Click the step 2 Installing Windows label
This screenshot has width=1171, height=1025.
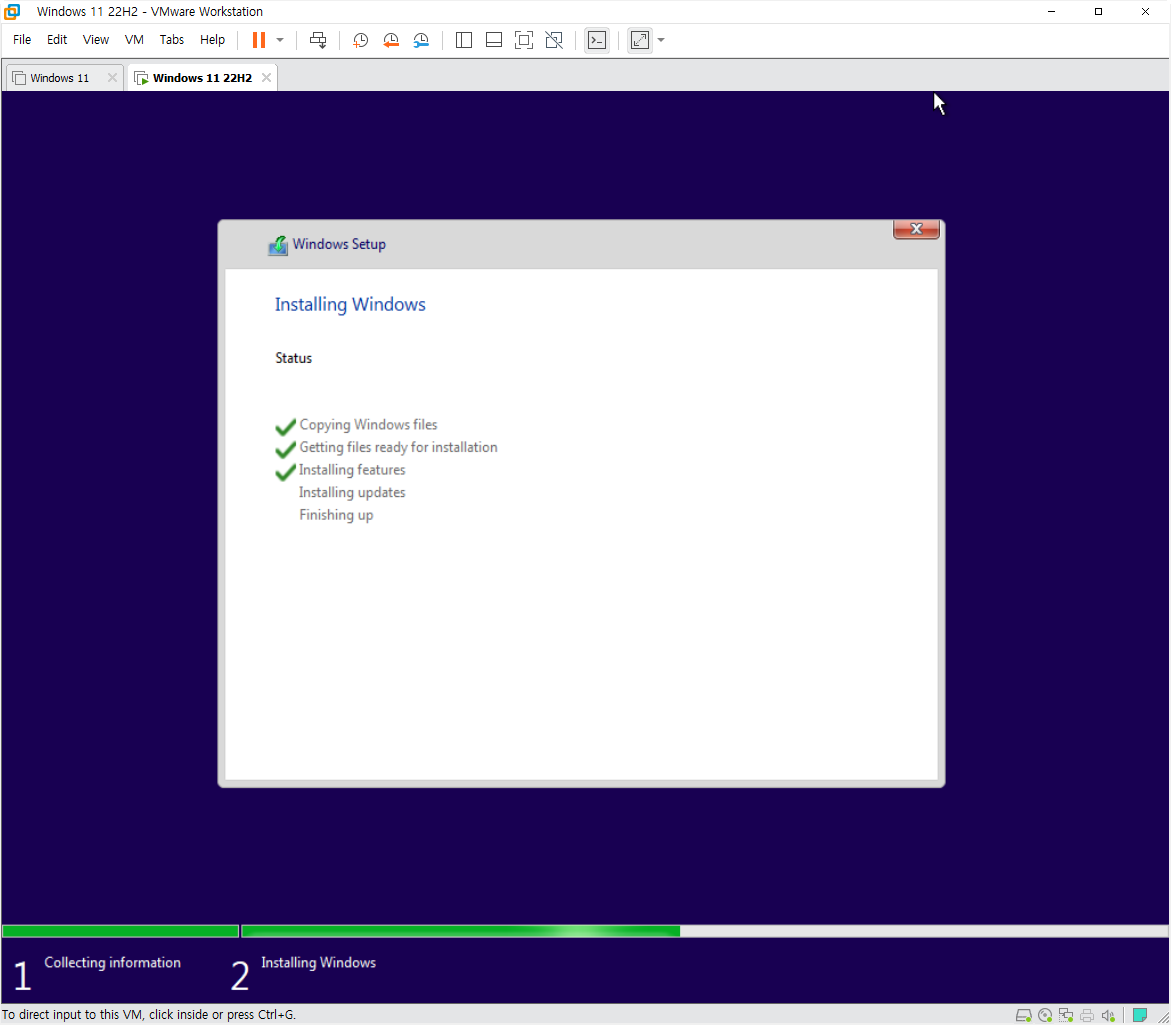coord(318,963)
